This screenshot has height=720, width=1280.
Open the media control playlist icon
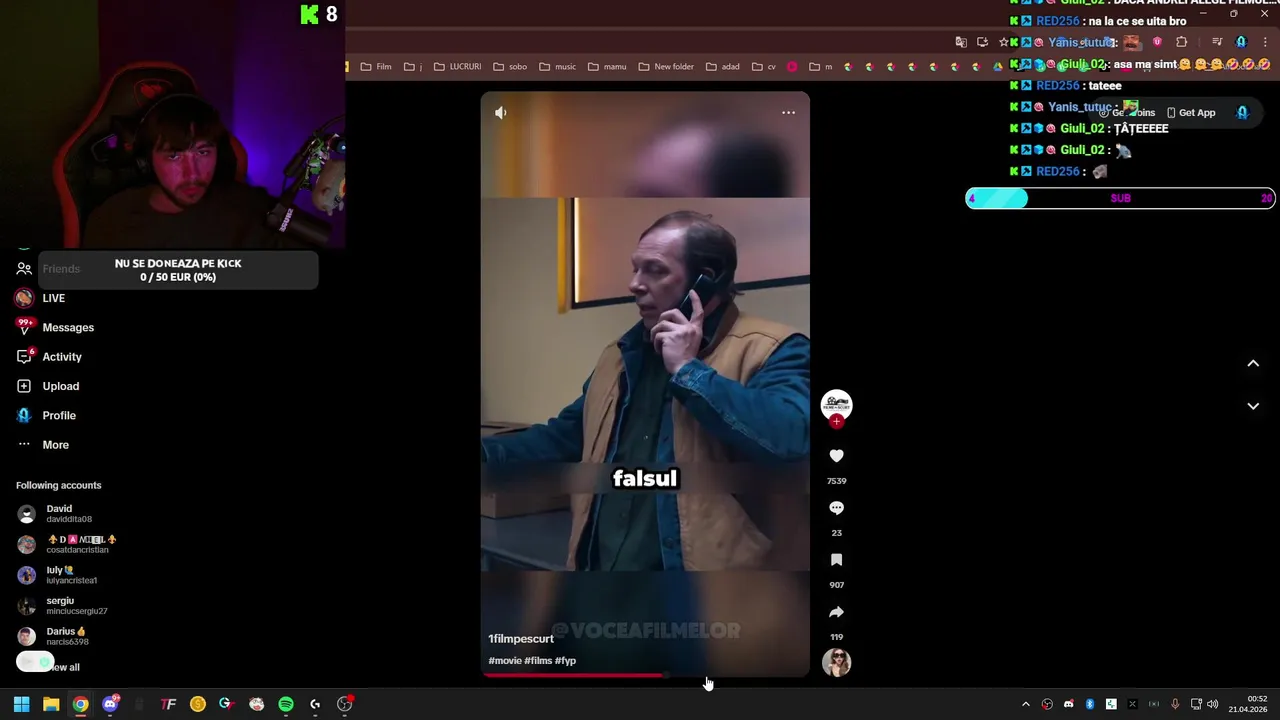tap(1217, 42)
